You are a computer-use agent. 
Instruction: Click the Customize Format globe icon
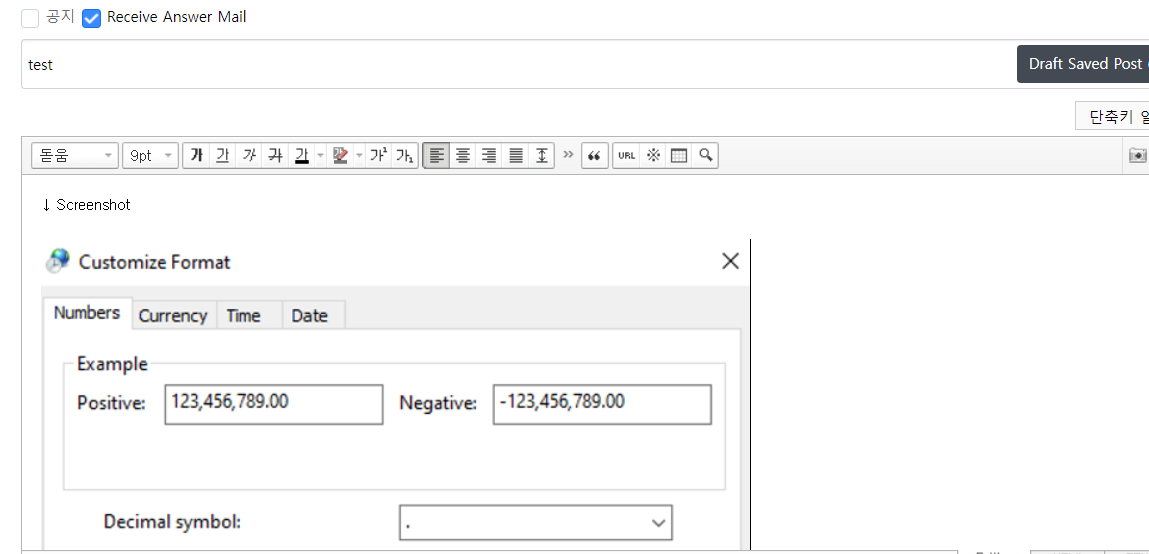coord(57,261)
